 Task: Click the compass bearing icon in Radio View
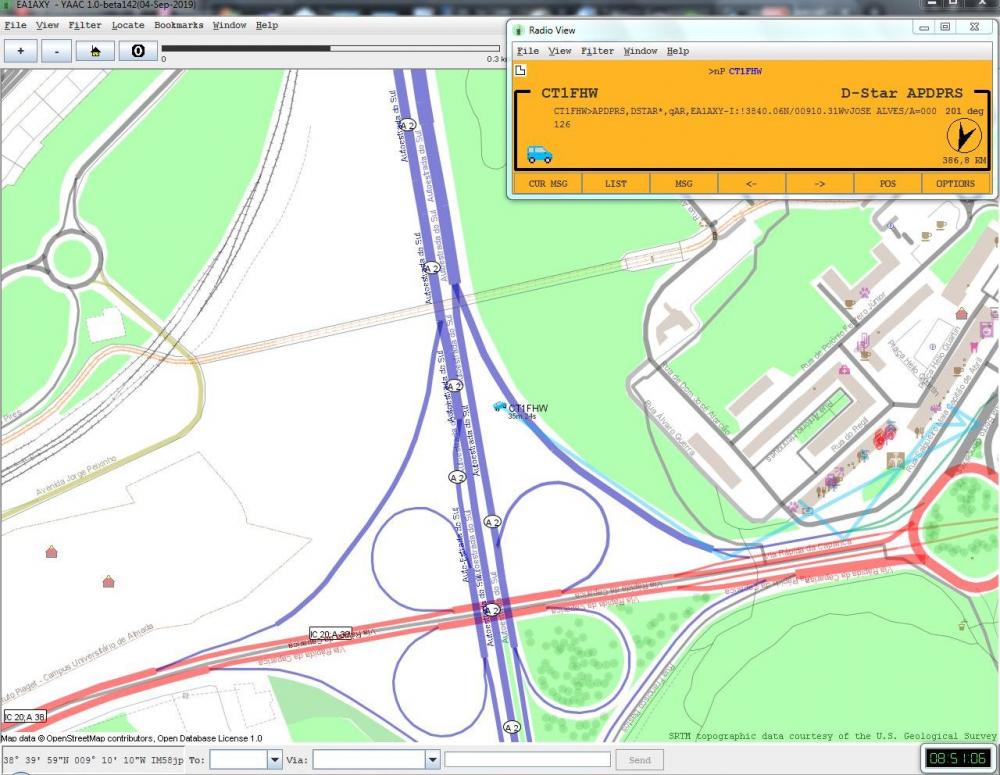[963, 136]
